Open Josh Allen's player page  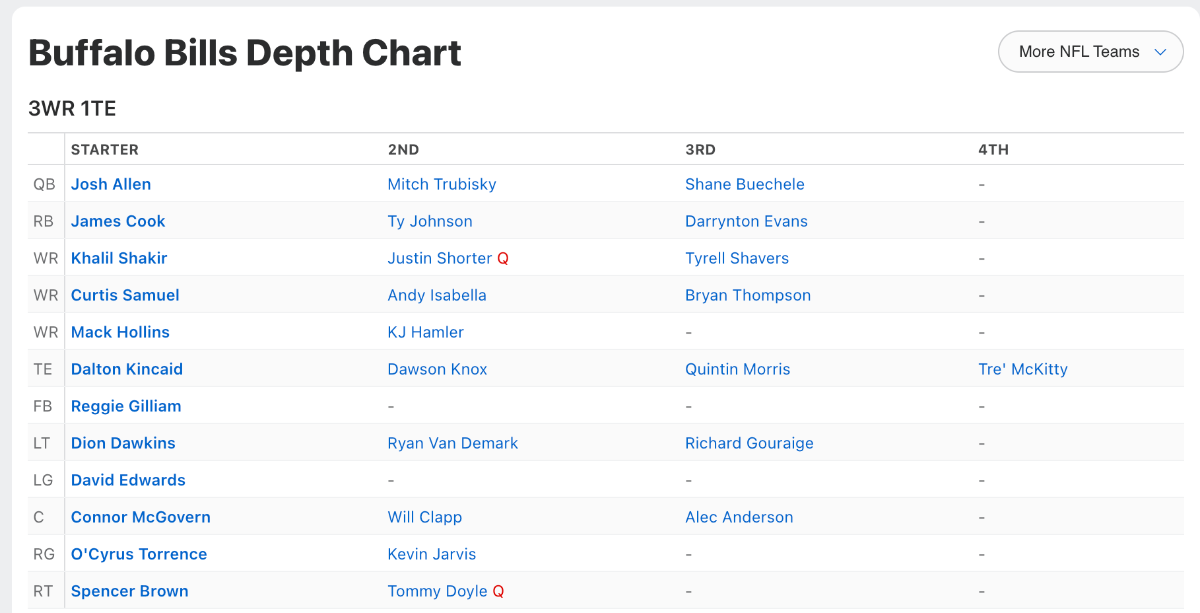point(111,184)
